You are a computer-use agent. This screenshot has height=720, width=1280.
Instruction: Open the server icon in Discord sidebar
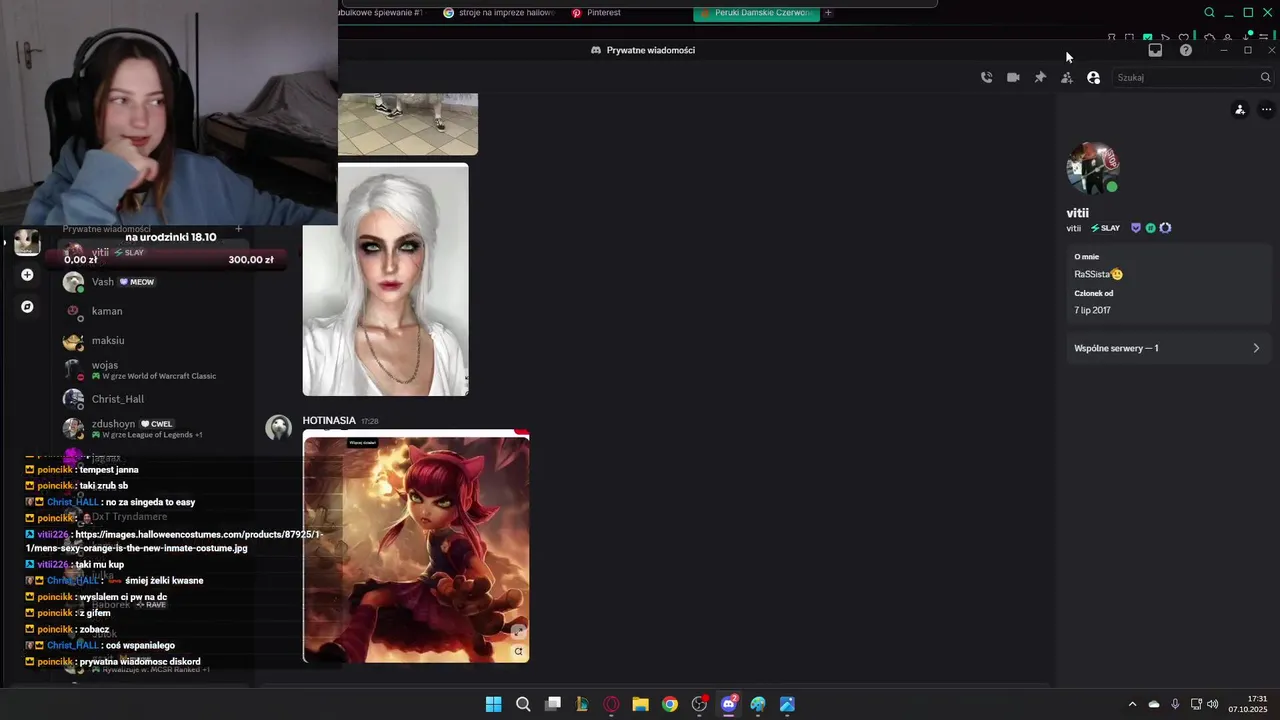(27, 241)
